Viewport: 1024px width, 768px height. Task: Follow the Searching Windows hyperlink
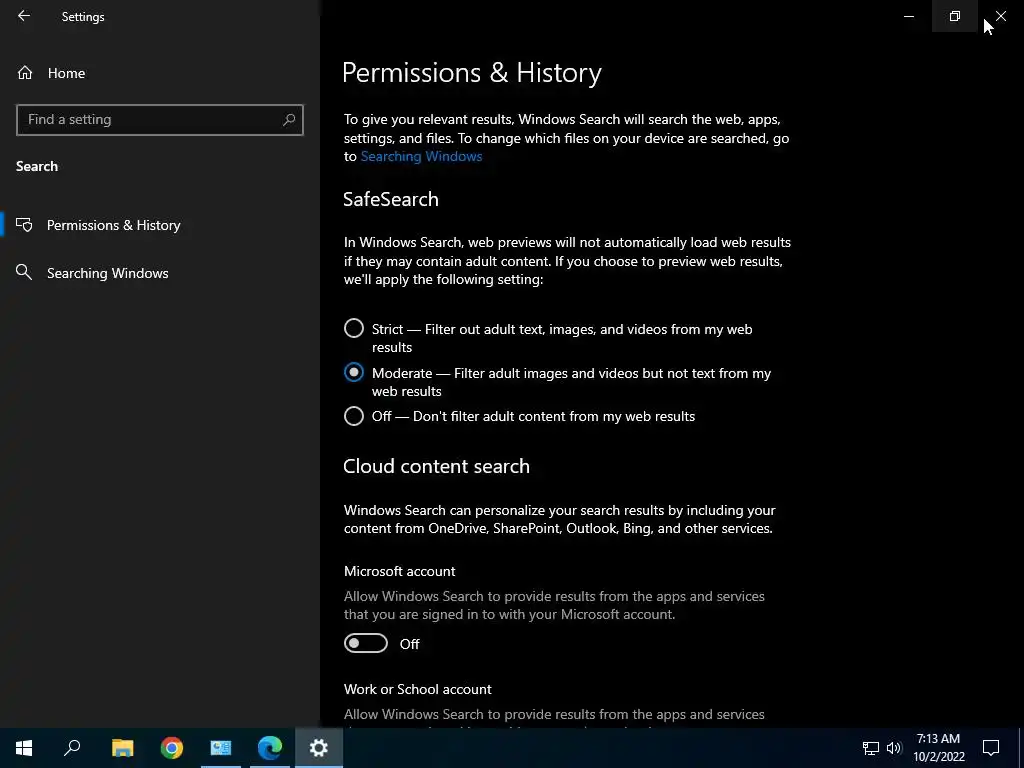coord(421,157)
